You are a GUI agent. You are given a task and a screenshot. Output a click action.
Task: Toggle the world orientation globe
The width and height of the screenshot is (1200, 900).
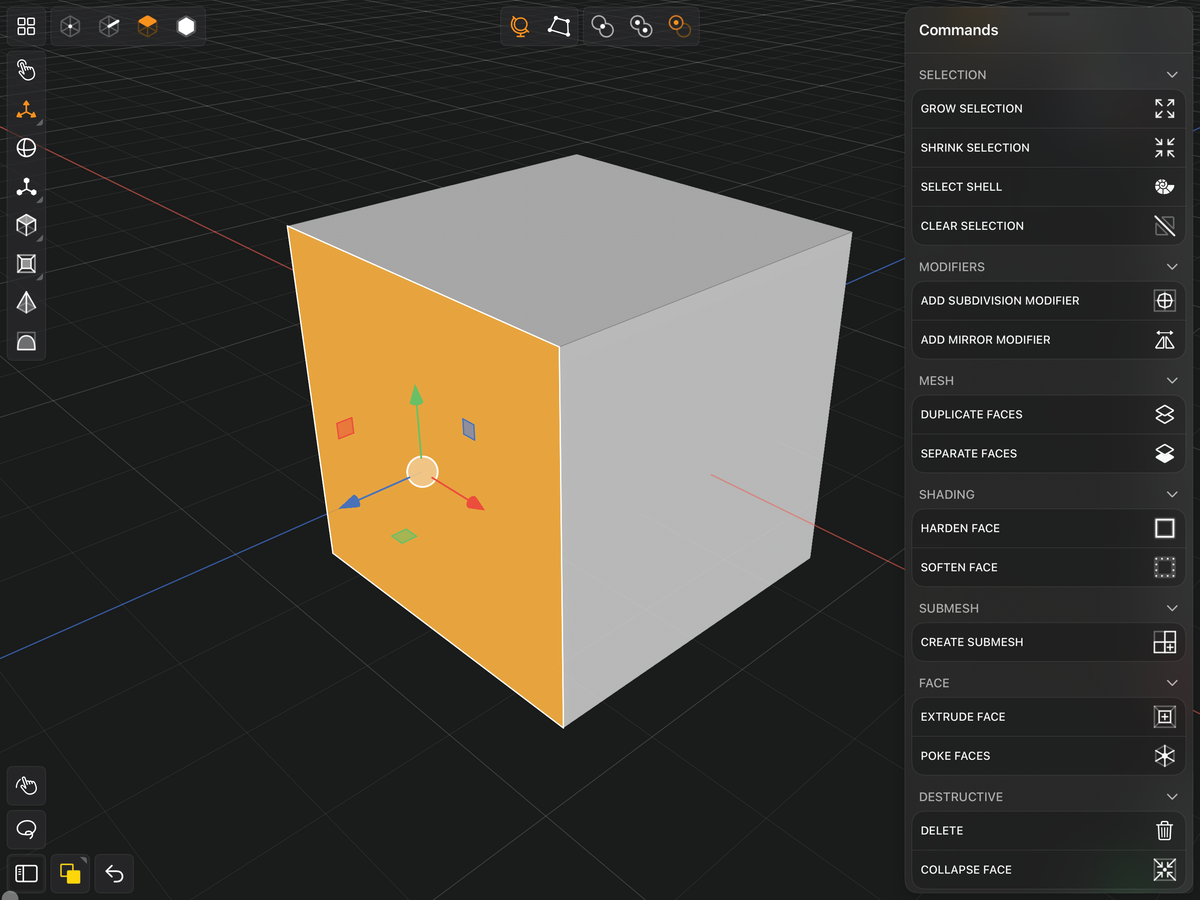point(519,26)
